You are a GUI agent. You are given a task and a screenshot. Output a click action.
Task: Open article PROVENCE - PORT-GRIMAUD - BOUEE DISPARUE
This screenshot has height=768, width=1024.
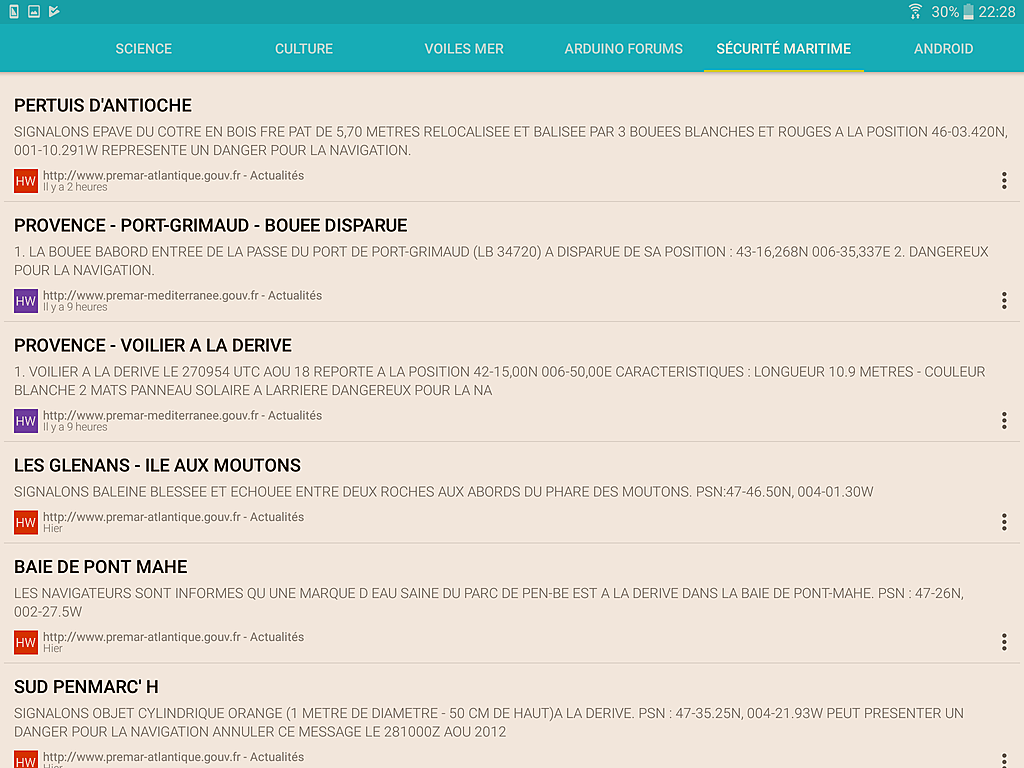pyautogui.click(x=210, y=225)
